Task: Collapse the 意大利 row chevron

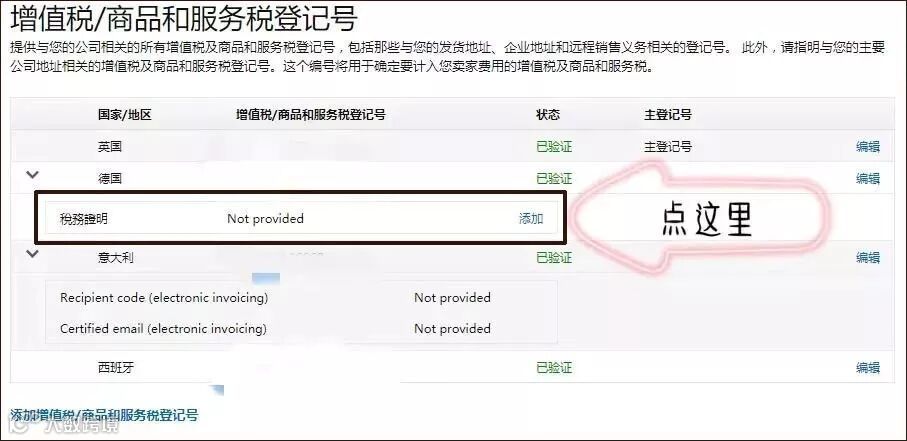Action: click(x=32, y=253)
